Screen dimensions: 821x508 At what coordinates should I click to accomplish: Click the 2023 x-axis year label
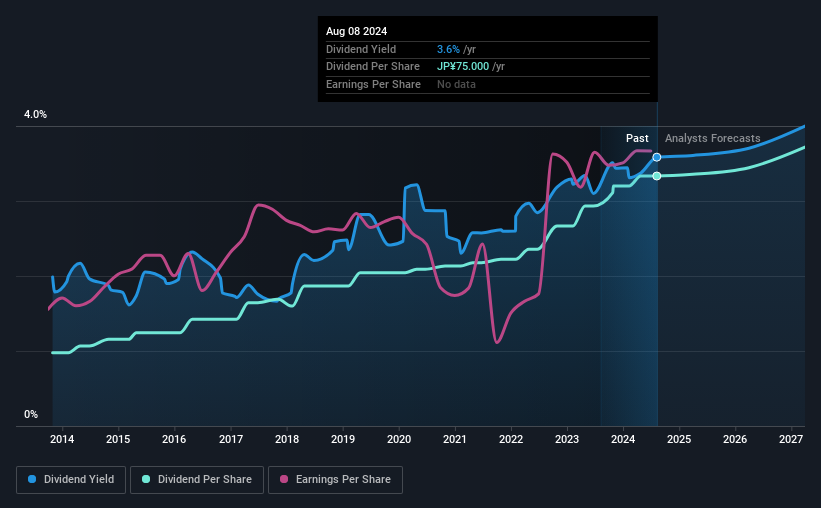(567, 439)
